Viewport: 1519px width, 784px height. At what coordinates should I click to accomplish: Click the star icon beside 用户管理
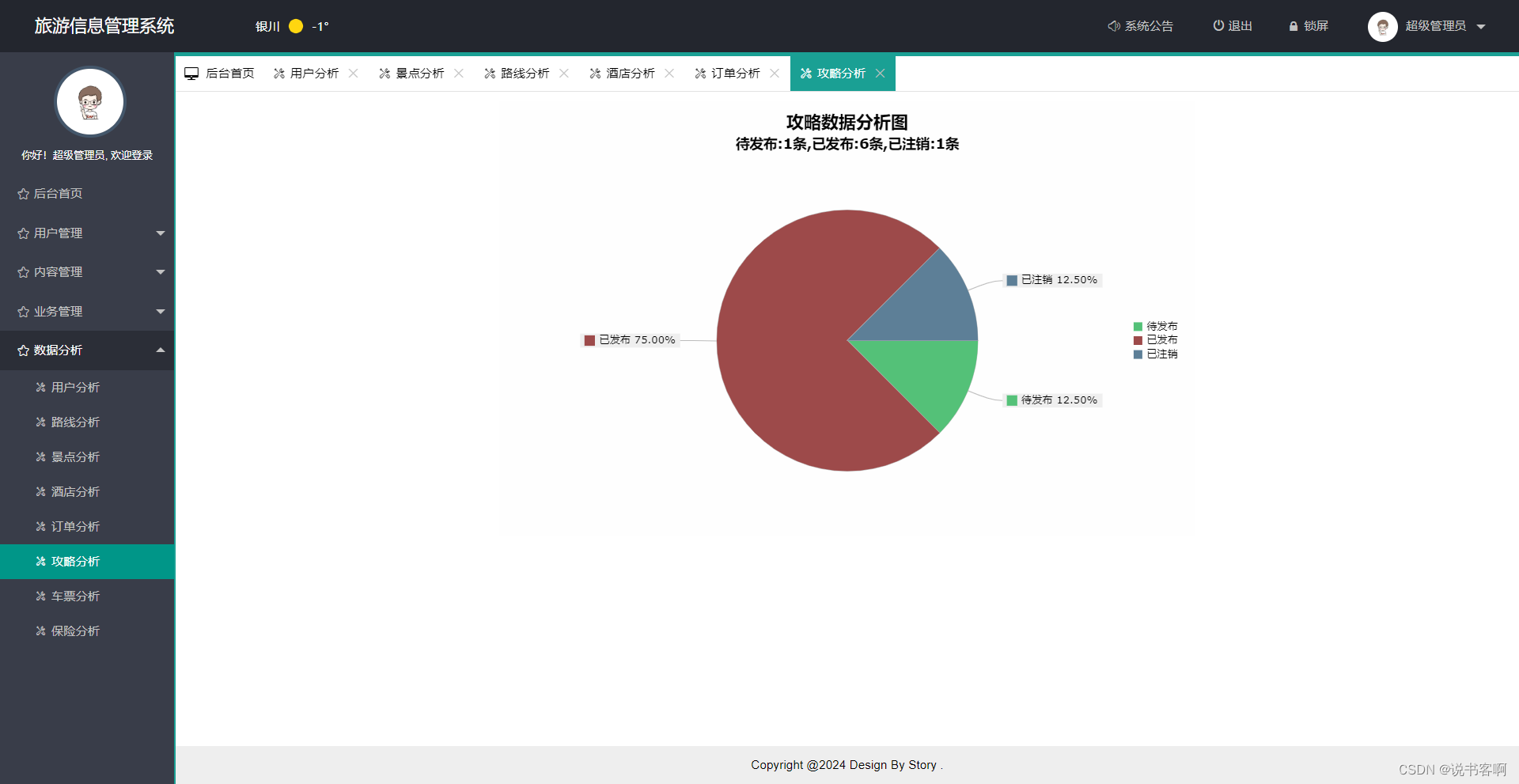tap(23, 233)
